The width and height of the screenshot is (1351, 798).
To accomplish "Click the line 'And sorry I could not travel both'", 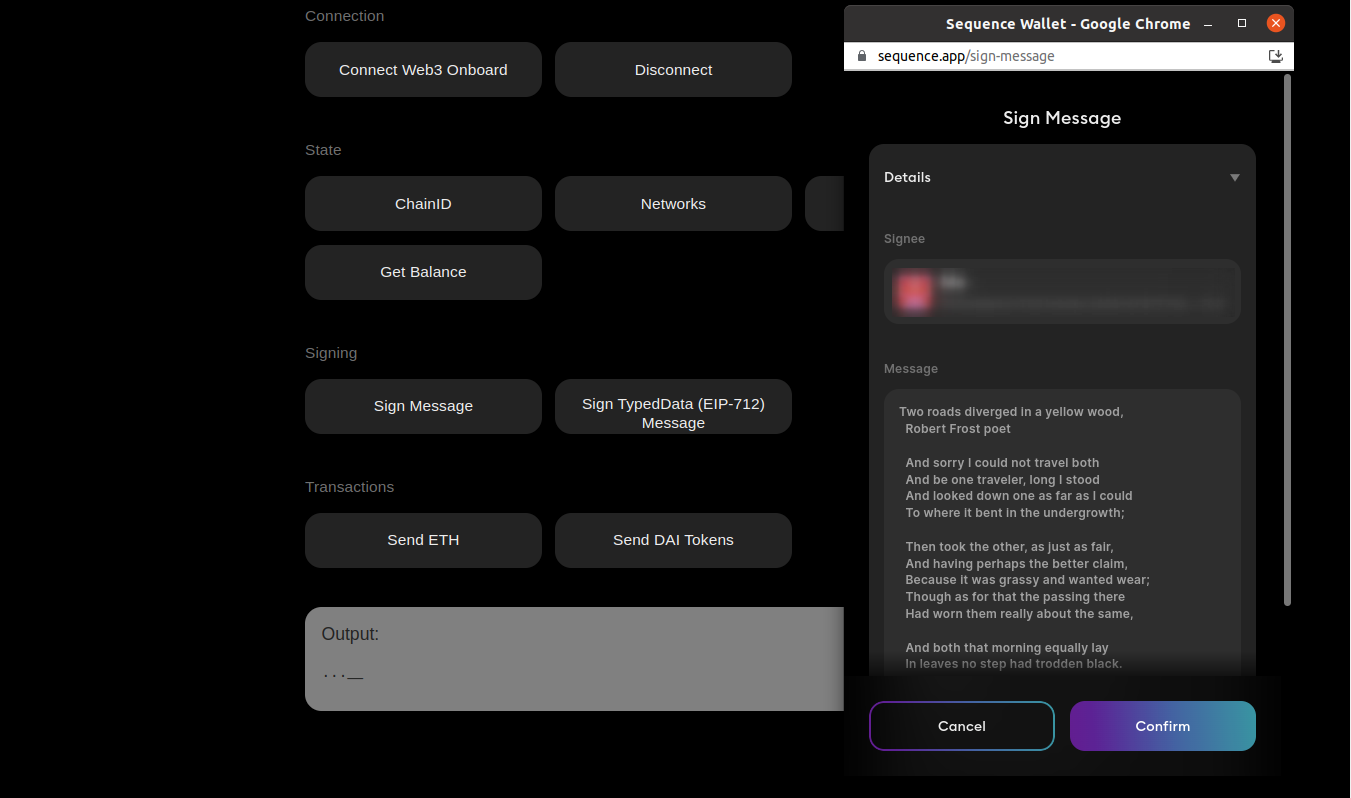I will (1002, 463).
